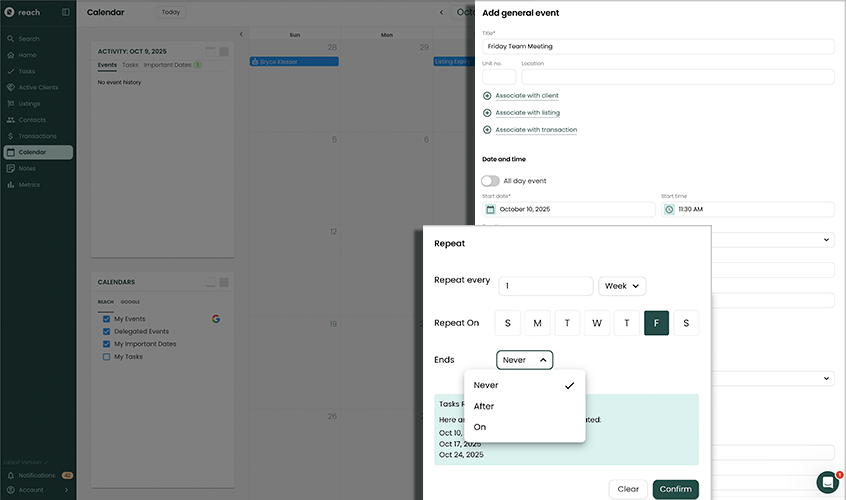Select Monday in Repeat On days
846x500 pixels.
537,323
